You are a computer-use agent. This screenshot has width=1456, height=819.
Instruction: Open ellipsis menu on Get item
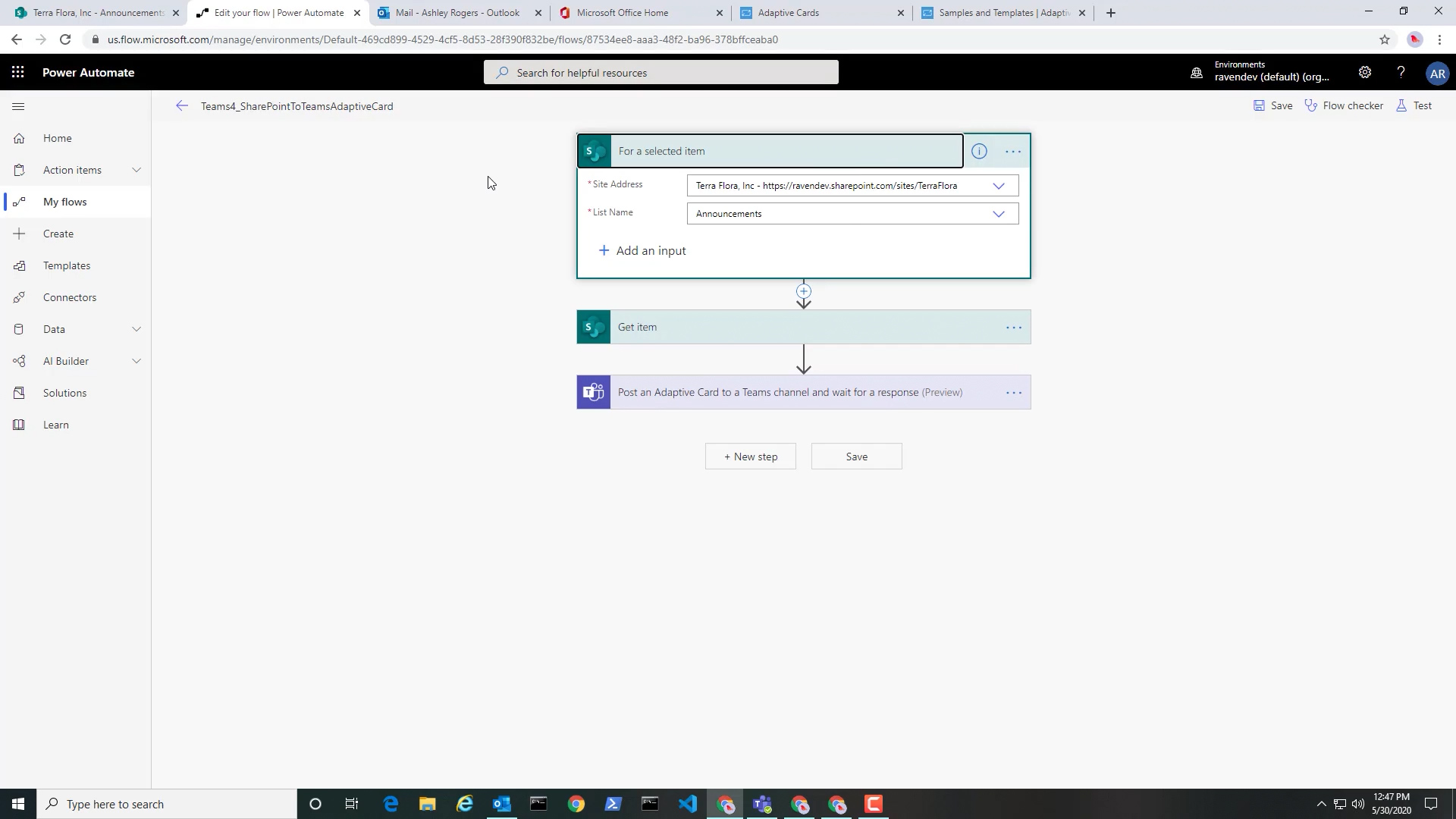(x=1014, y=328)
